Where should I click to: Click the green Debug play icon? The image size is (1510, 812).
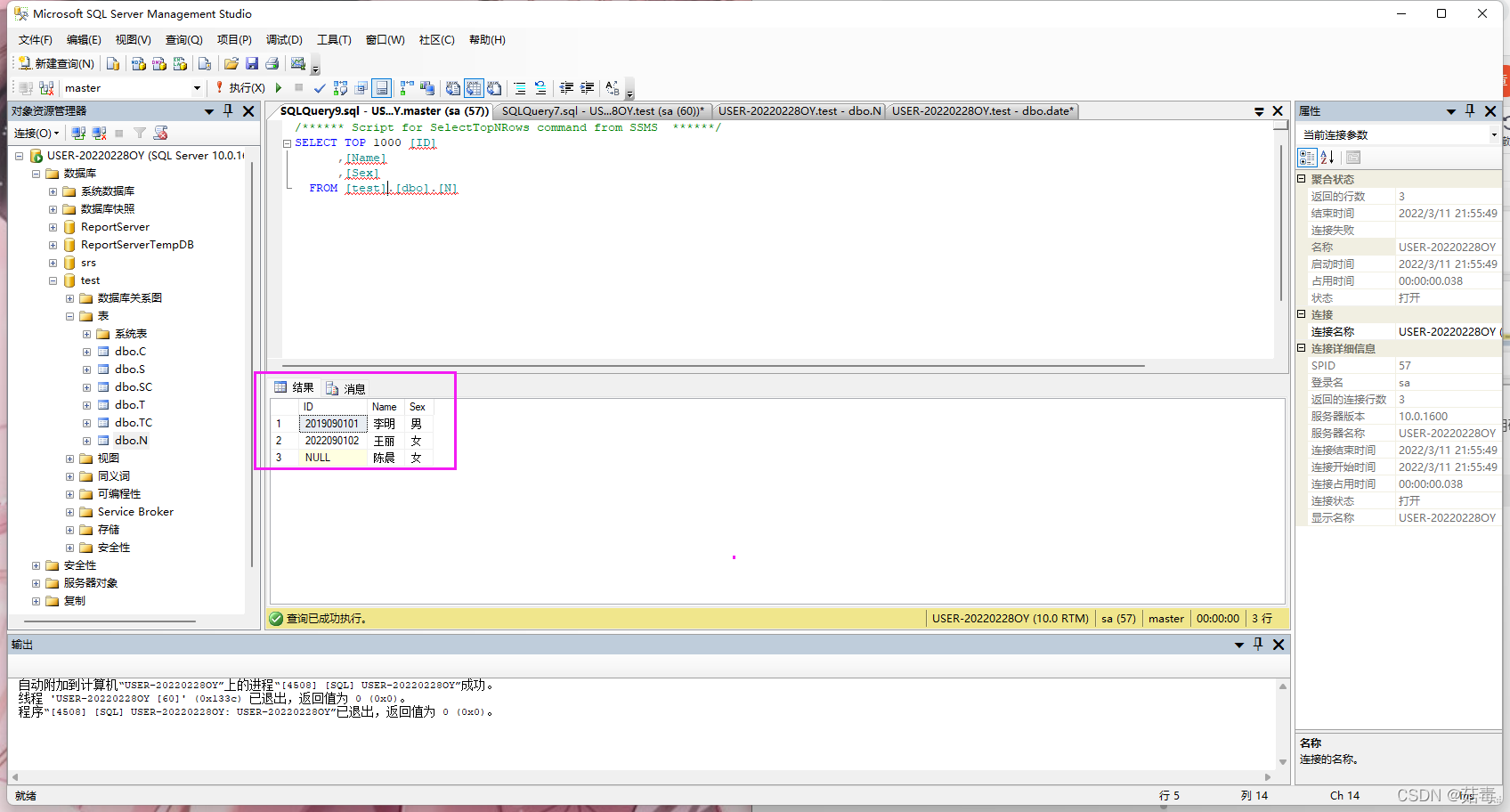point(279,88)
